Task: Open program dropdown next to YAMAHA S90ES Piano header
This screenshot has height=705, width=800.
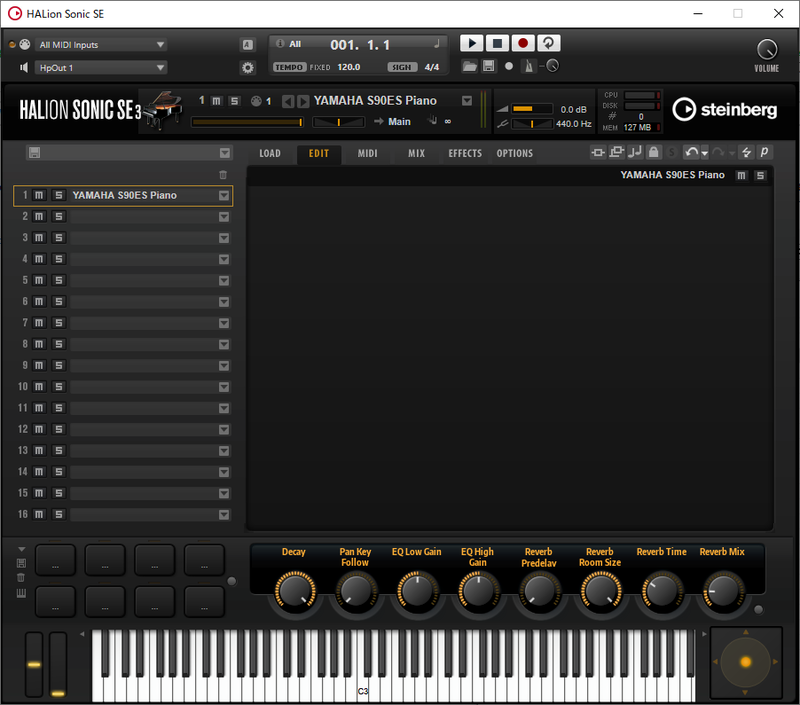Action: pyautogui.click(x=467, y=101)
